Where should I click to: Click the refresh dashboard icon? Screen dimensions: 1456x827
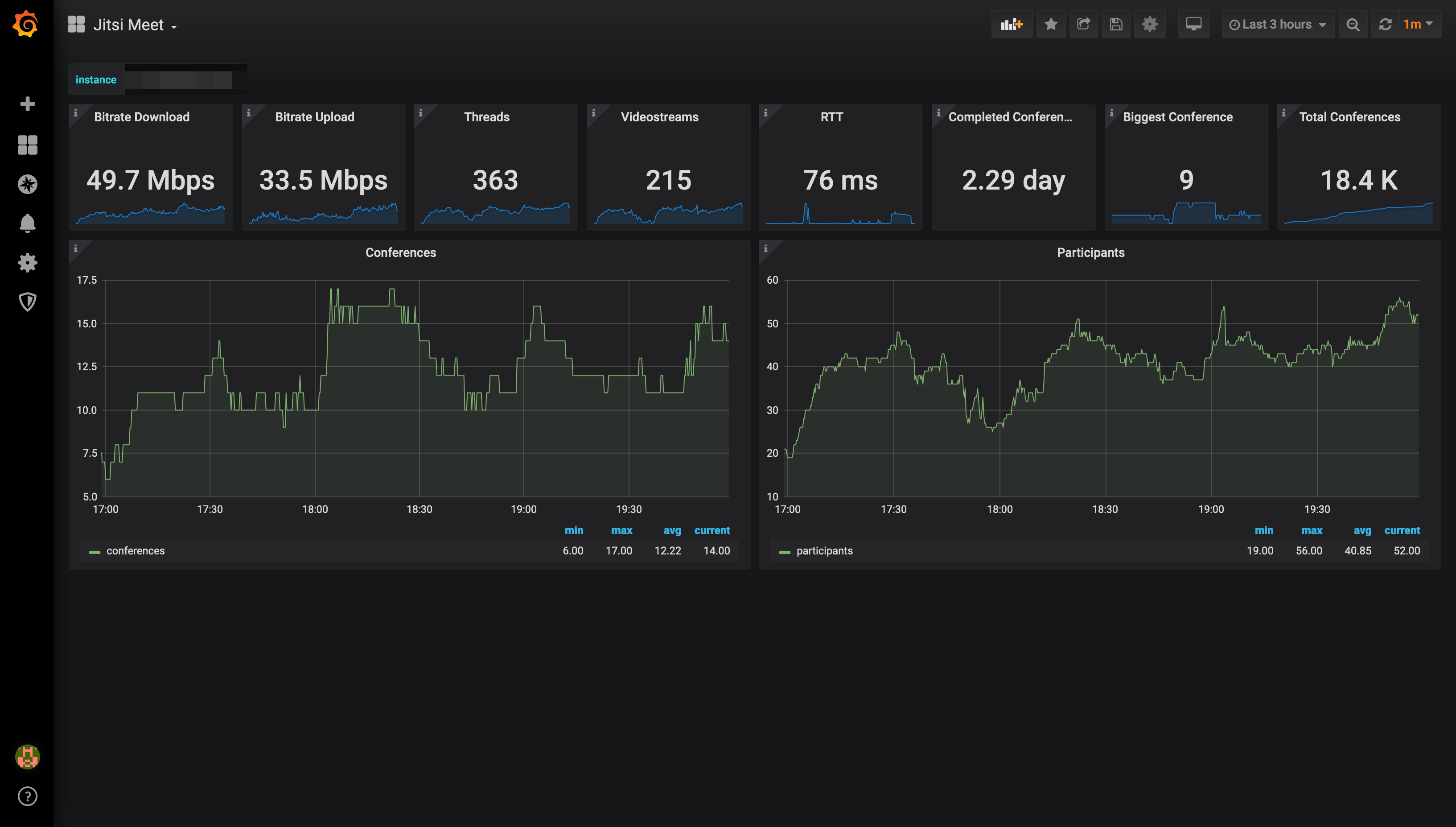coord(1385,25)
